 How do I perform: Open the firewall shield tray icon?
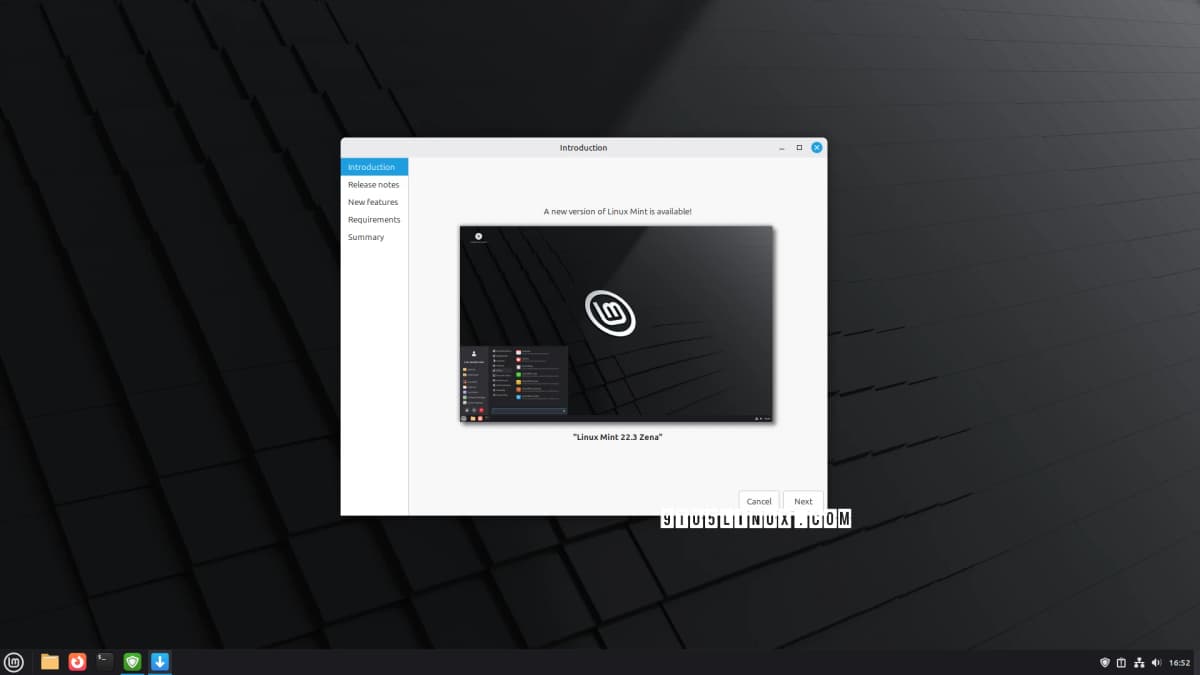tap(1104, 662)
